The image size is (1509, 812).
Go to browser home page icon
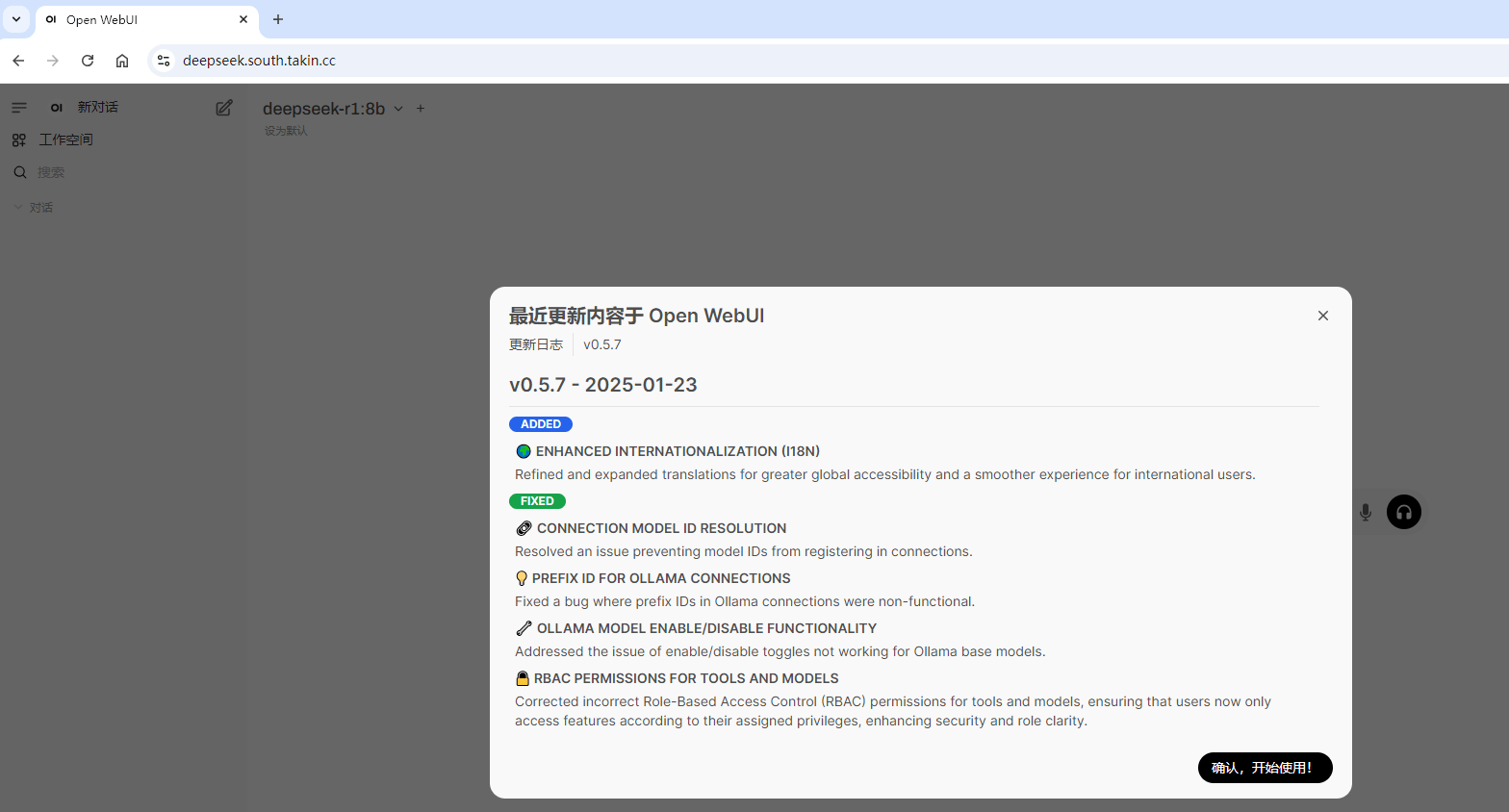pyautogui.click(x=122, y=61)
